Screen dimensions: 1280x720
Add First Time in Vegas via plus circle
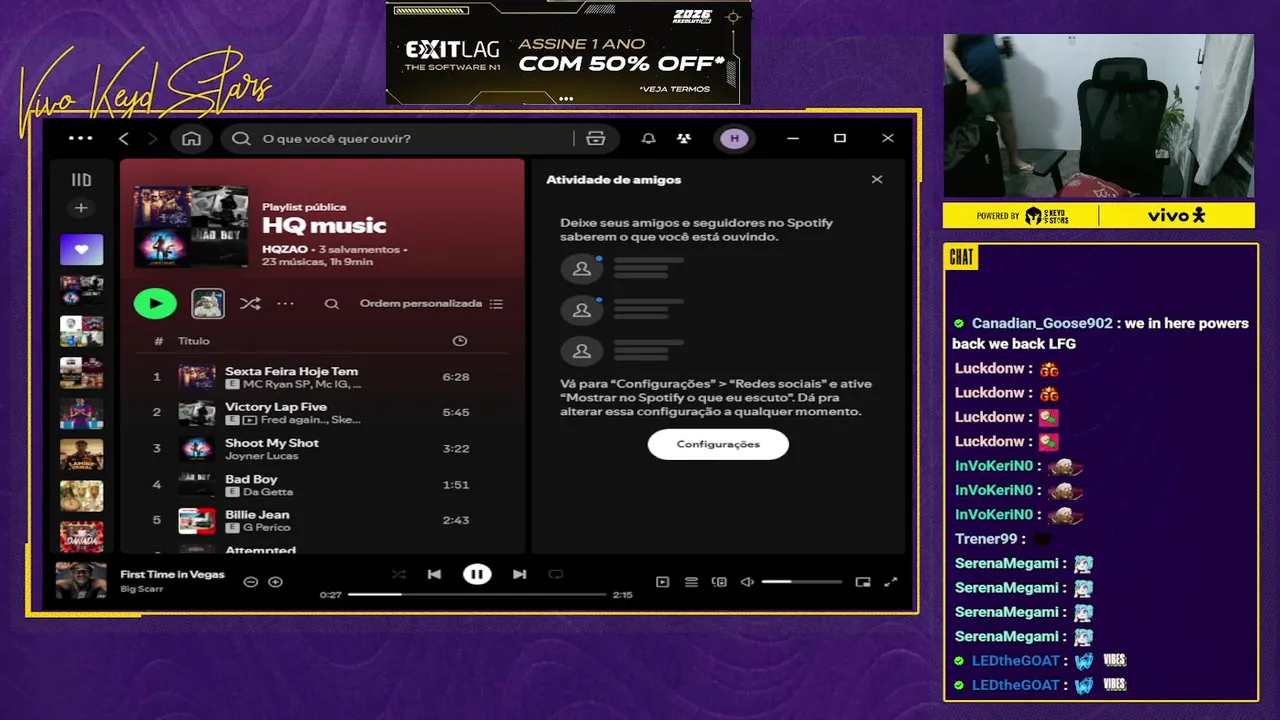coord(275,582)
